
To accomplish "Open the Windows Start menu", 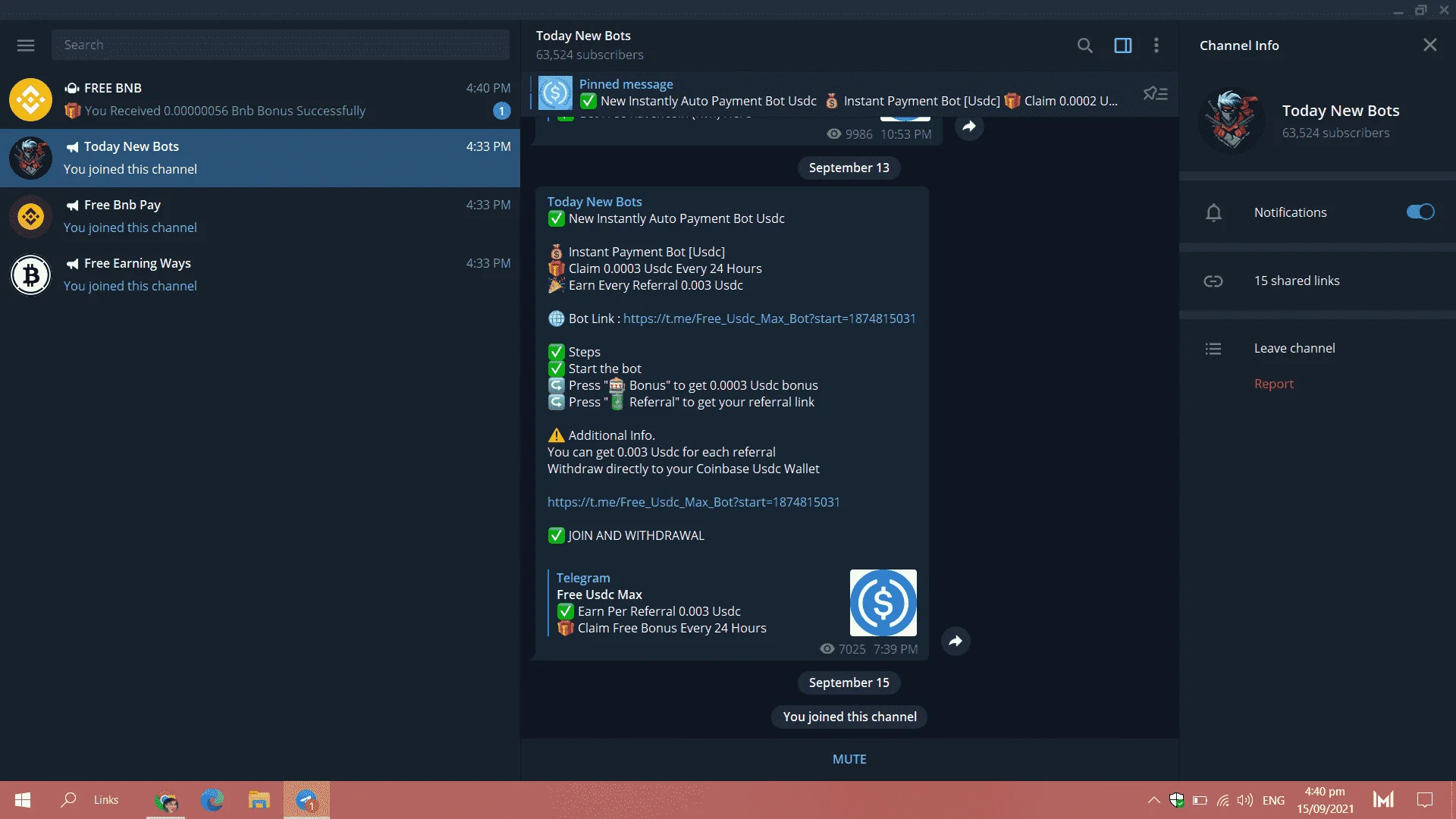I will point(23,800).
